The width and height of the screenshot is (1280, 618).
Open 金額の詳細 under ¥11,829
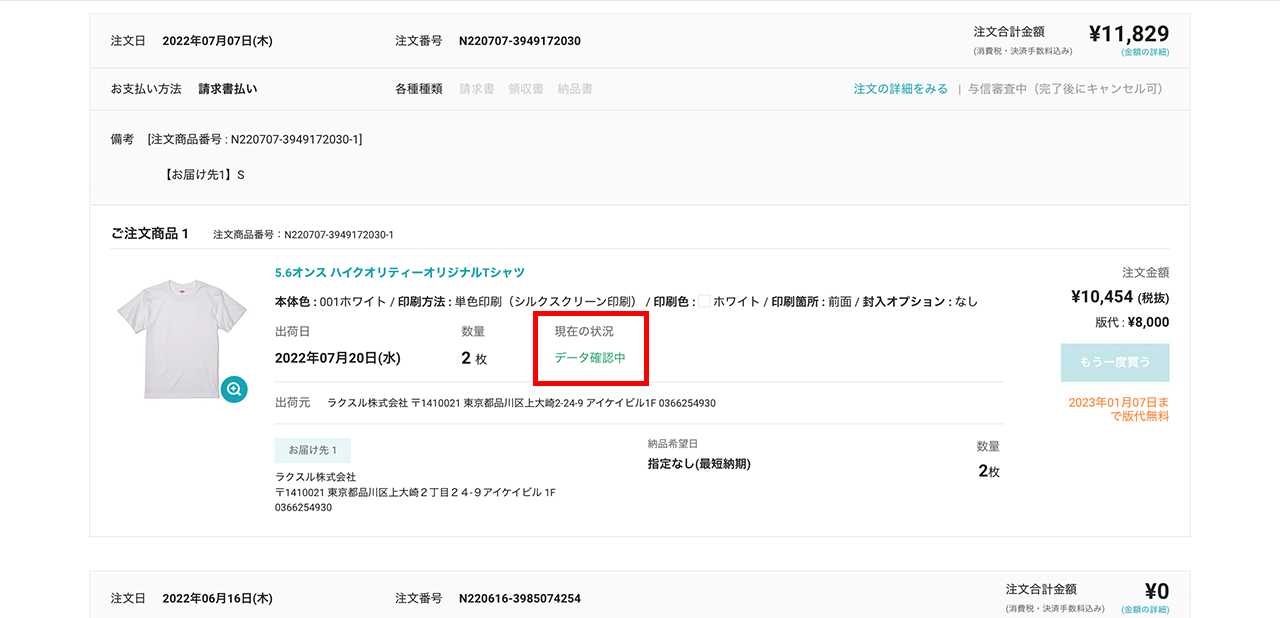1145,52
